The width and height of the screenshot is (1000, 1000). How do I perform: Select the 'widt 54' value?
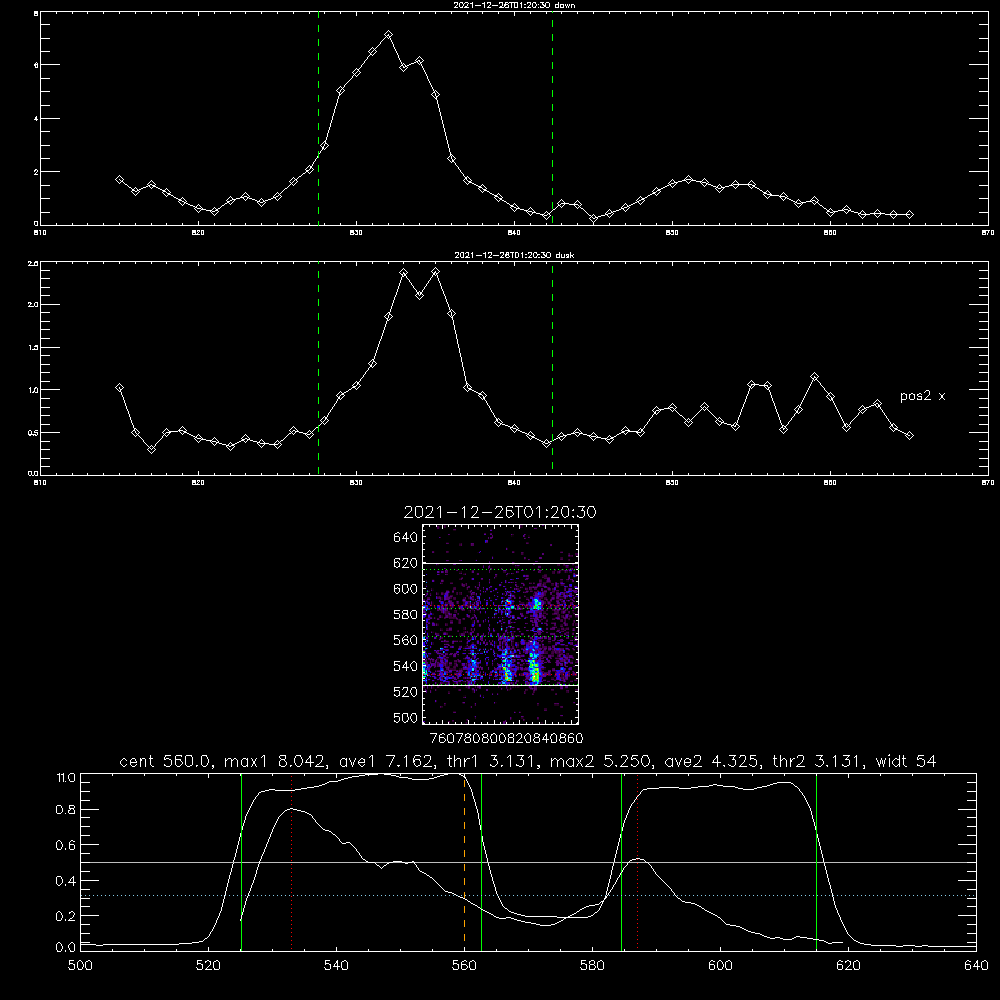click(906, 761)
